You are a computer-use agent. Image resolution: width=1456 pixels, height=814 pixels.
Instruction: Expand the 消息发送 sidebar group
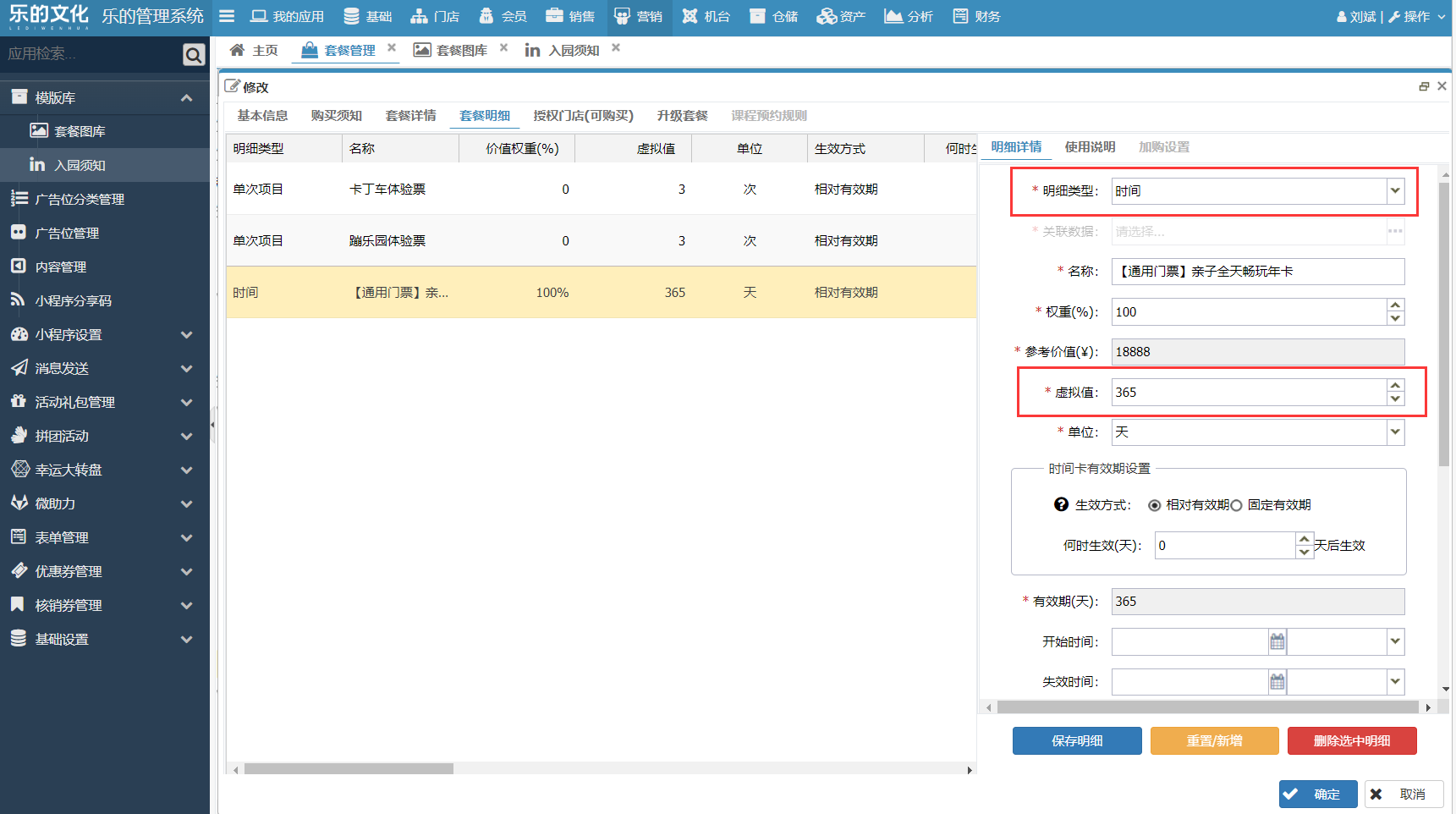coord(105,368)
